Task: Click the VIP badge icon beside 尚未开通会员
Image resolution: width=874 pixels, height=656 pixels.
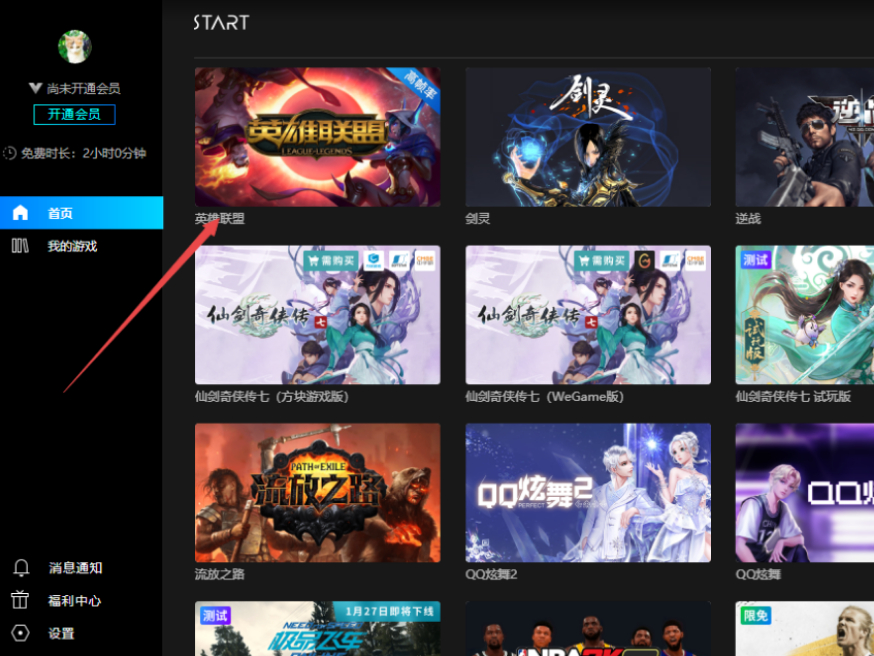Action: [x=35, y=88]
